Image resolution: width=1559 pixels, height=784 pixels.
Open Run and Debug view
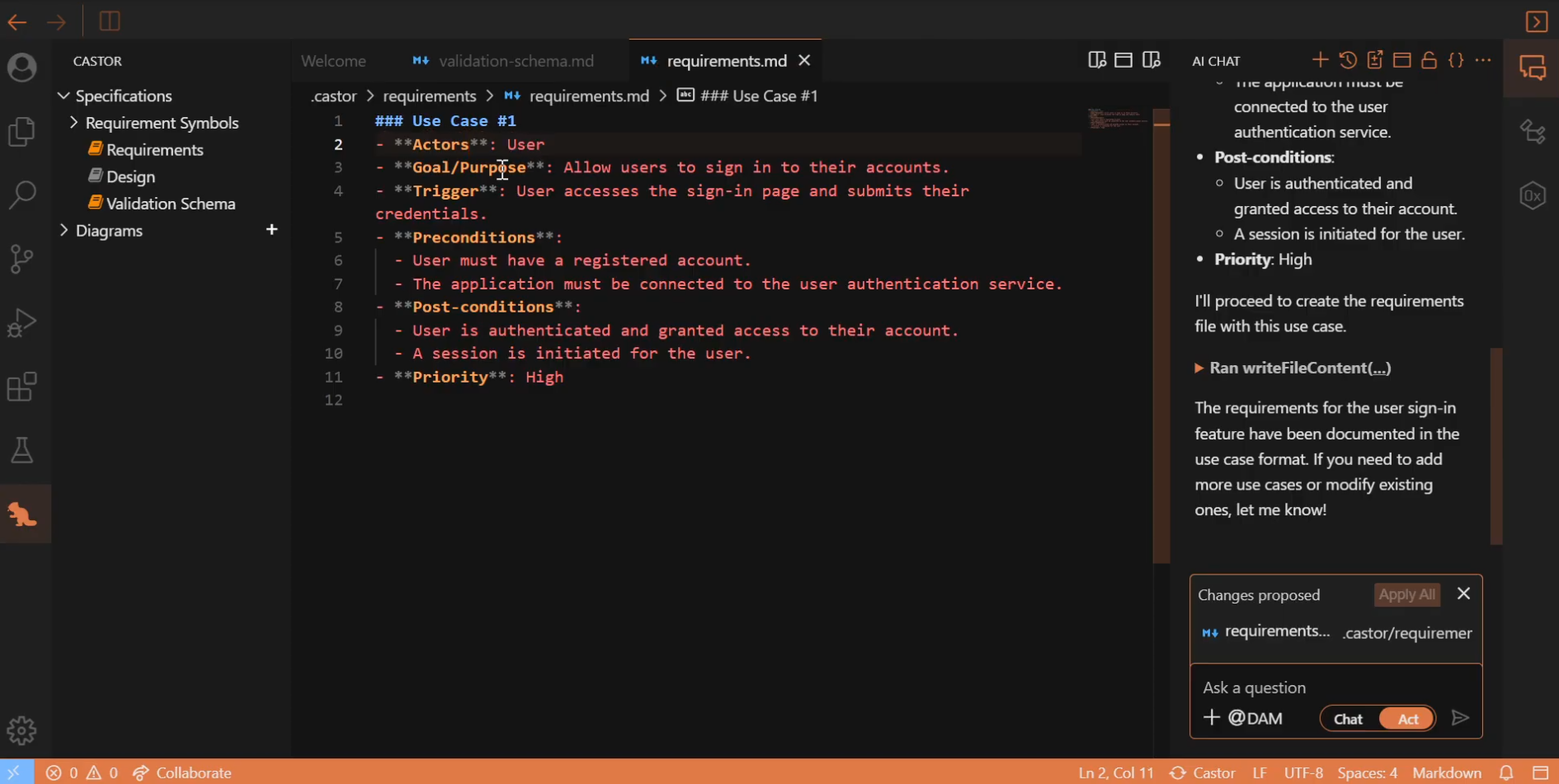22,323
